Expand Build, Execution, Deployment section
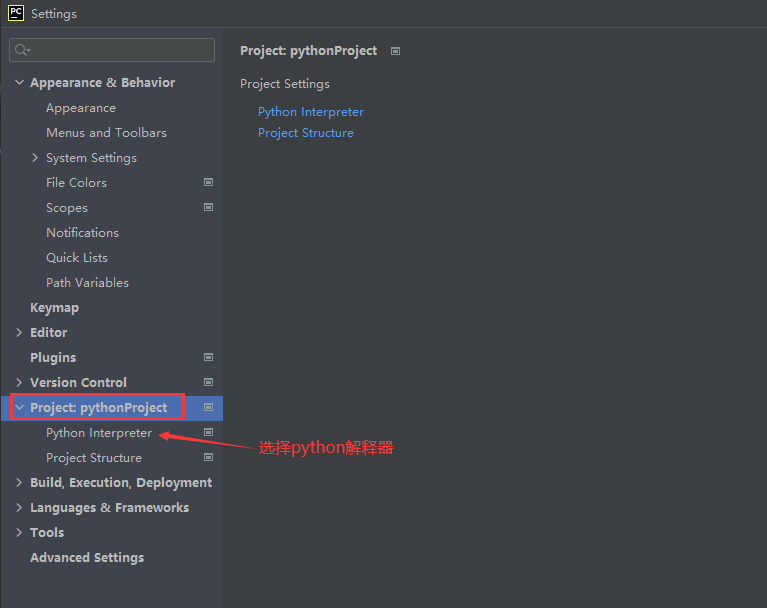Screen dimensions: 767x608 tap(19, 483)
